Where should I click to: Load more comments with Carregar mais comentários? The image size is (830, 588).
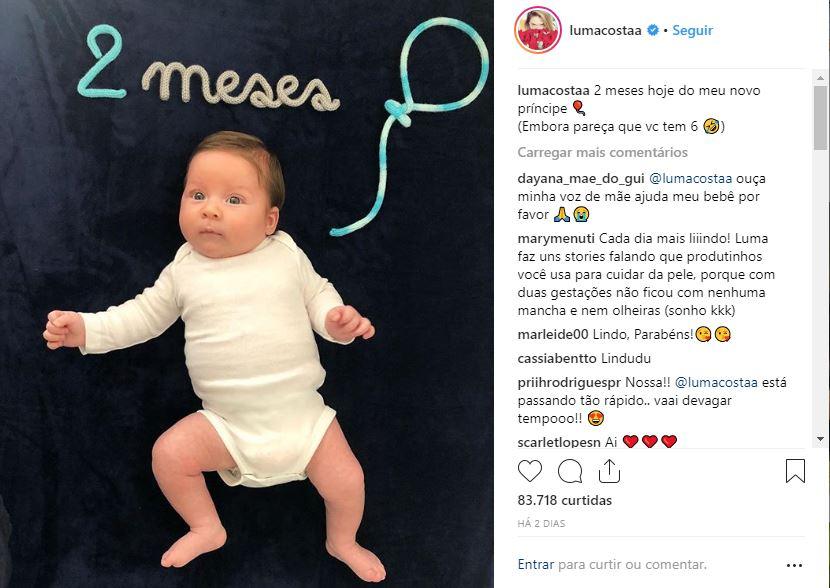coord(602,152)
